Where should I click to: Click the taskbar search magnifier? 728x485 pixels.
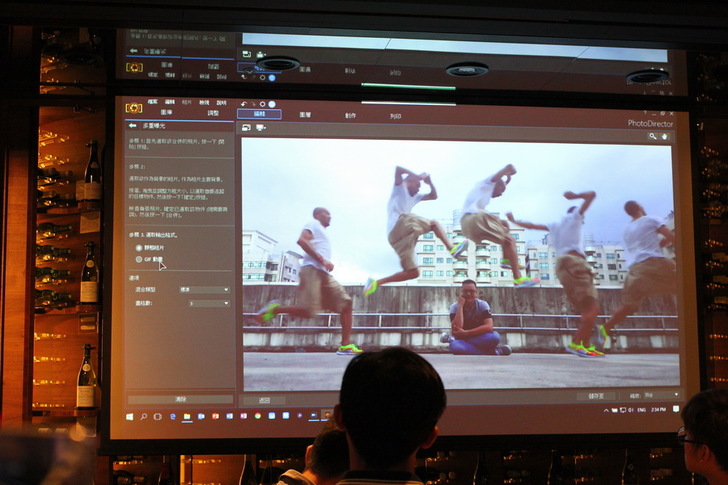[x=143, y=417]
